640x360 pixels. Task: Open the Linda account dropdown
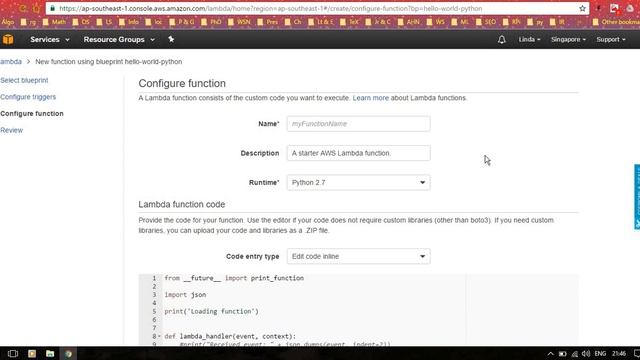tap(529, 40)
